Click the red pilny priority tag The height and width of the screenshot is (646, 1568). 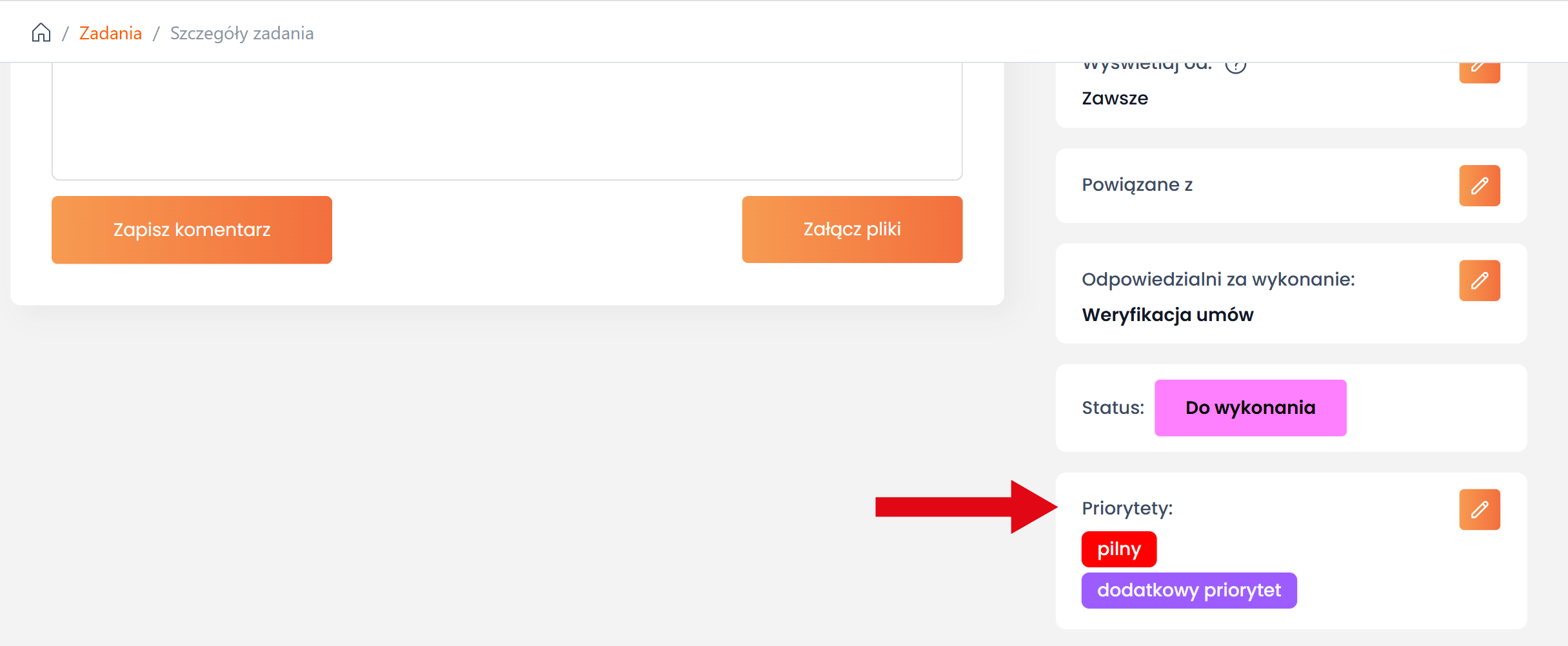tap(1118, 549)
